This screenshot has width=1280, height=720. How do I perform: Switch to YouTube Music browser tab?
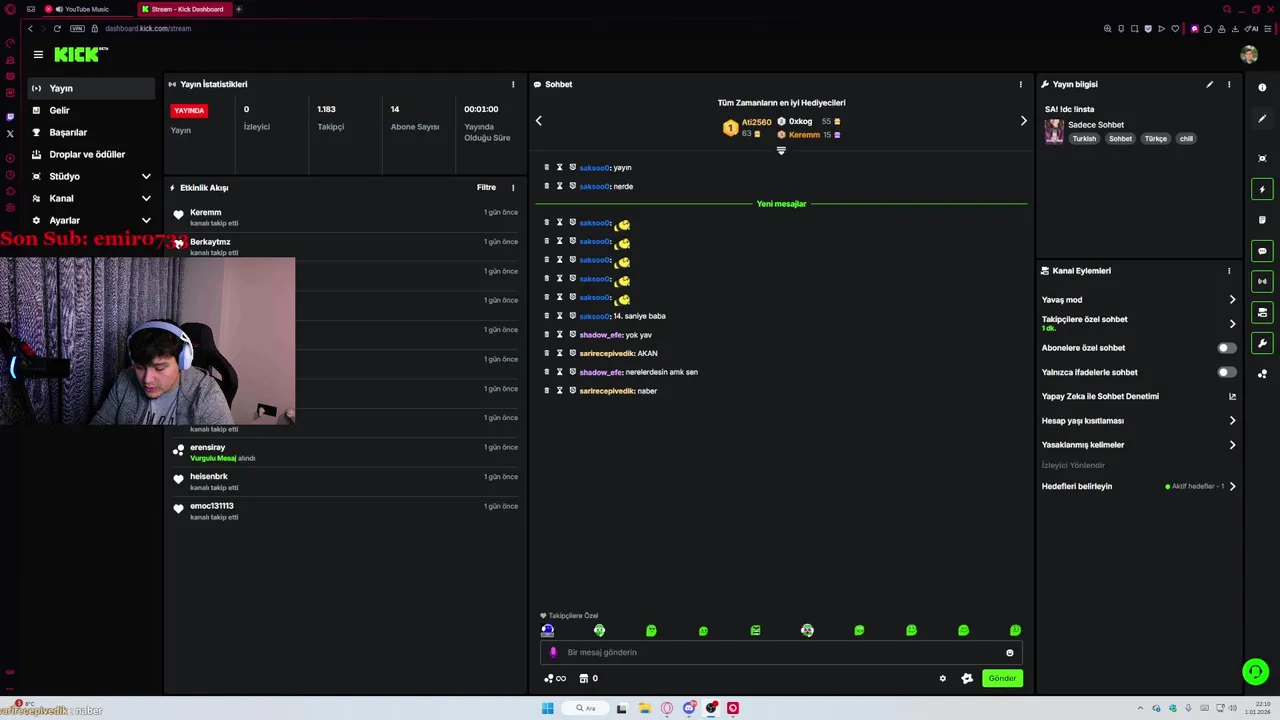(86, 9)
